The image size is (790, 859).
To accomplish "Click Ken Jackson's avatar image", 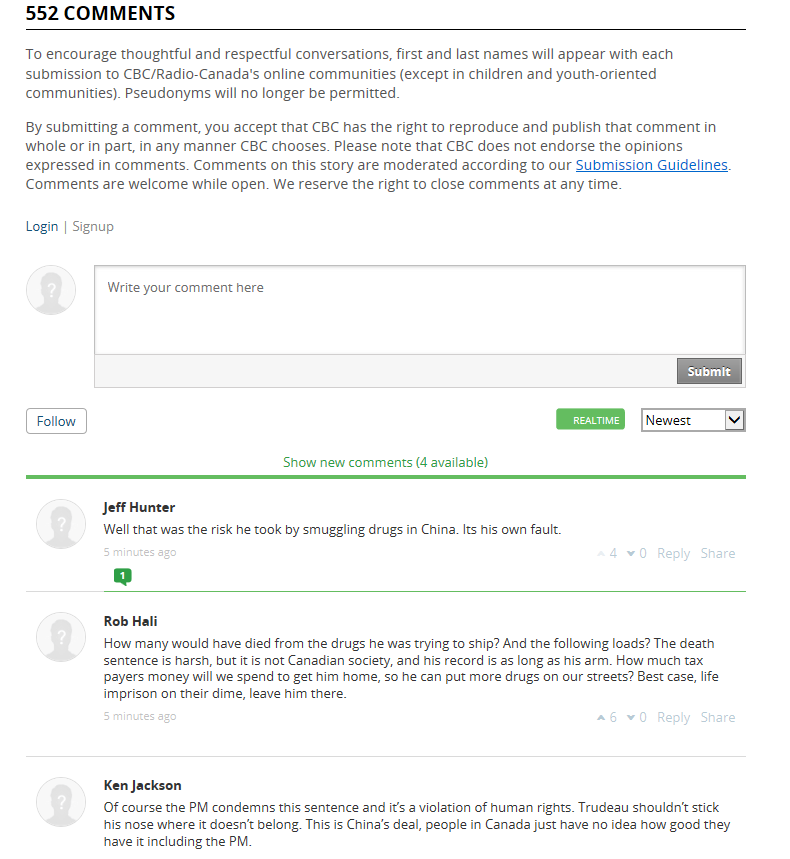I will pyautogui.click(x=61, y=801).
